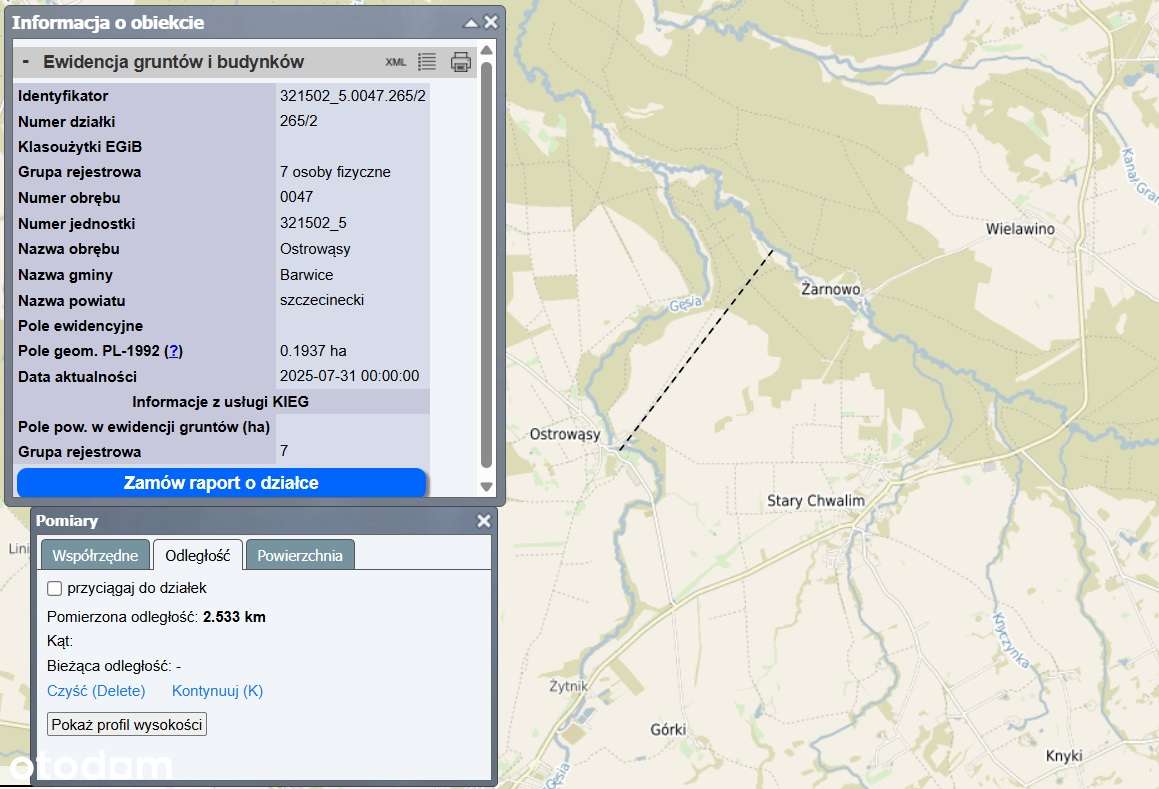Click the Numer obrębu value 0047
The image size is (1159, 789).
click(x=296, y=197)
